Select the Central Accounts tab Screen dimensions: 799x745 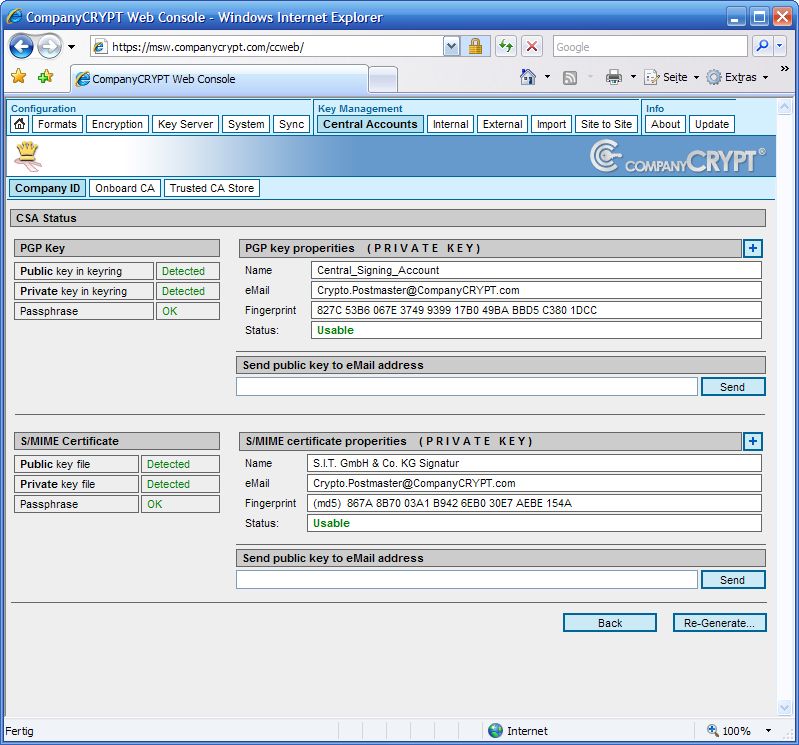click(x=370, y=124)
